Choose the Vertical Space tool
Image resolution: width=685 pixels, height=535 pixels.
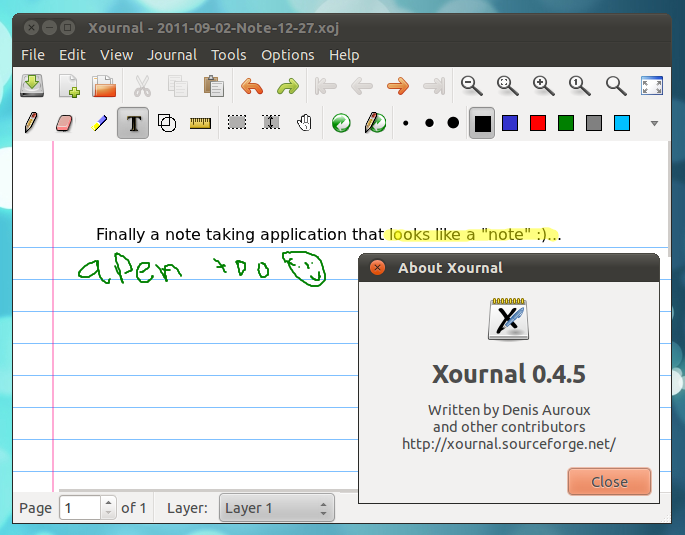click(x=271, y=122)
